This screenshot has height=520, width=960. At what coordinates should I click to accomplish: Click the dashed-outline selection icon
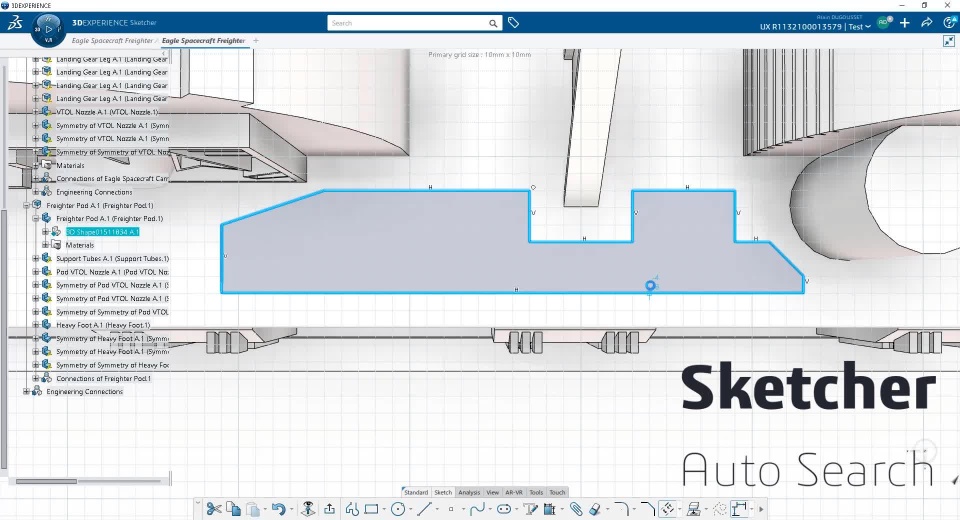point(720,509)
